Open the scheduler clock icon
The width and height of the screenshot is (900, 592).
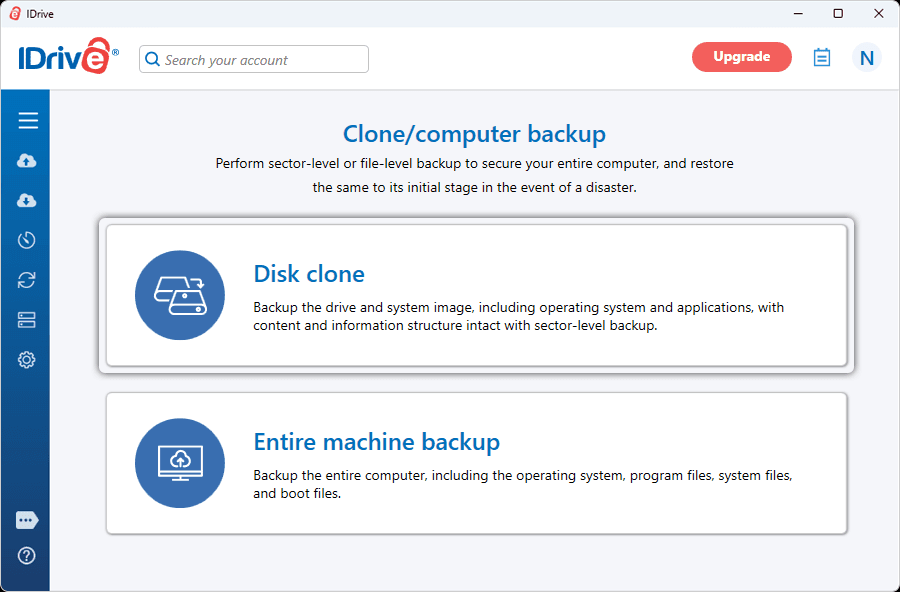pyautogui.click(x=26, y=240)
